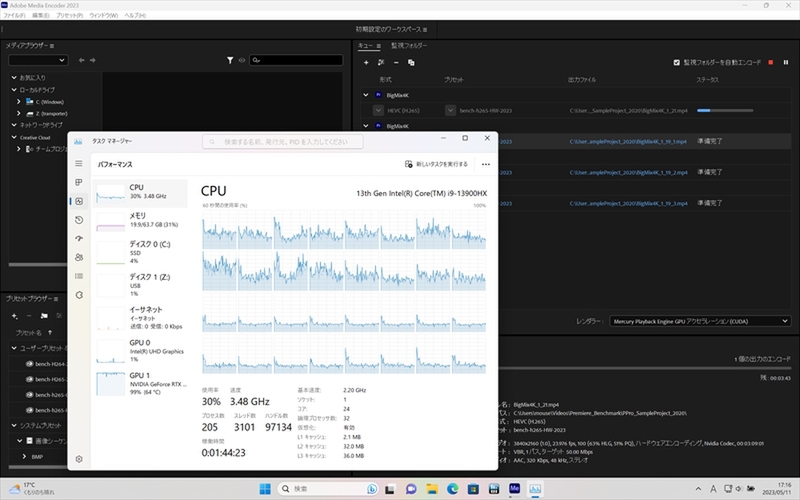Pause the encoding queue
This screenshot has height=500, width=800.
click(785, 62)
